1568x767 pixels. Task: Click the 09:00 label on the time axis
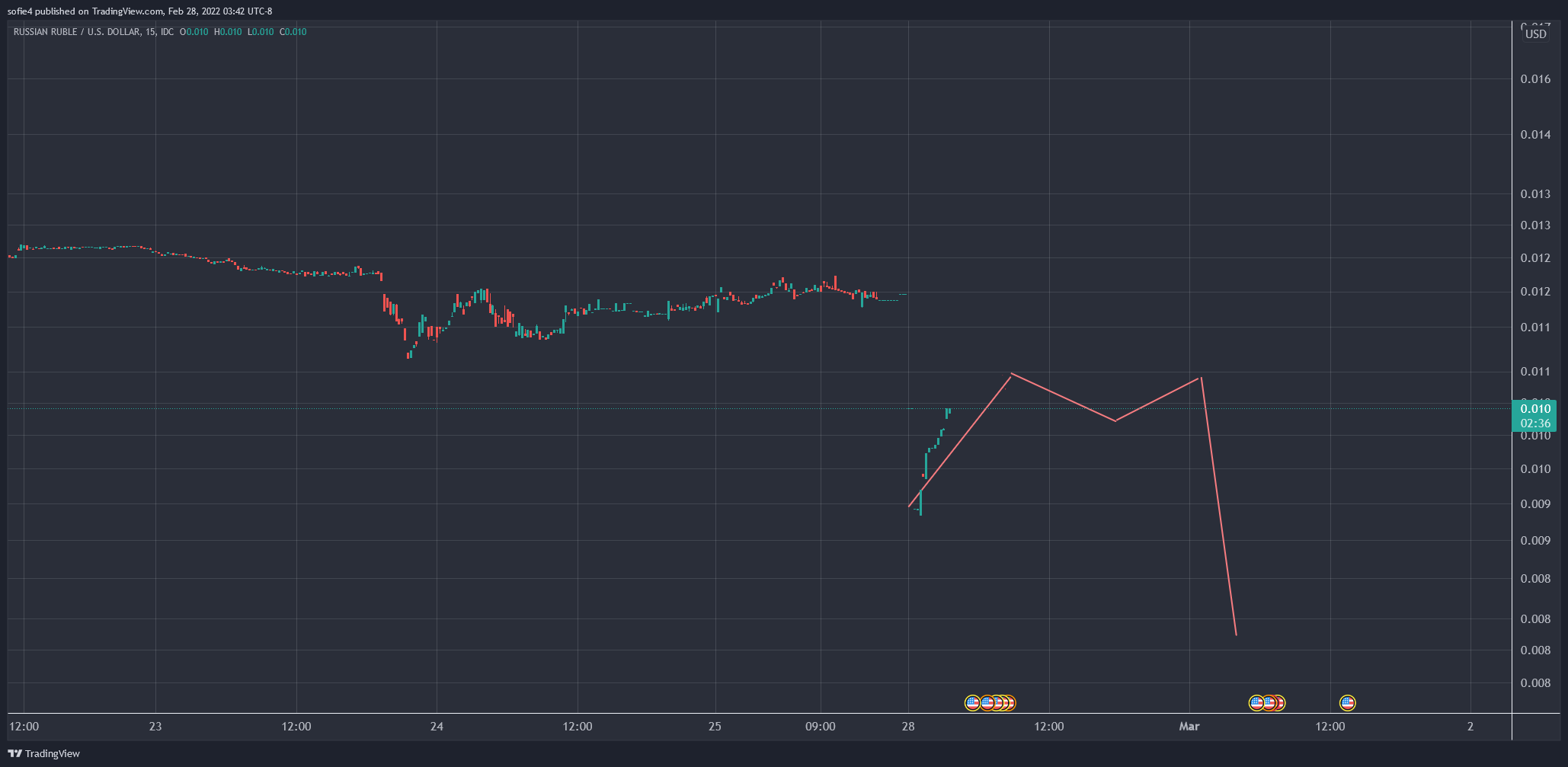(821, 727)
